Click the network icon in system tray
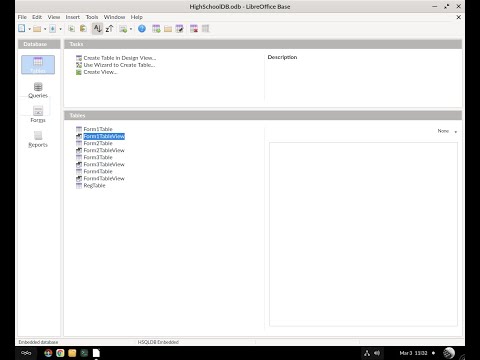Viewport: 480px width, 360px height. 367,353
